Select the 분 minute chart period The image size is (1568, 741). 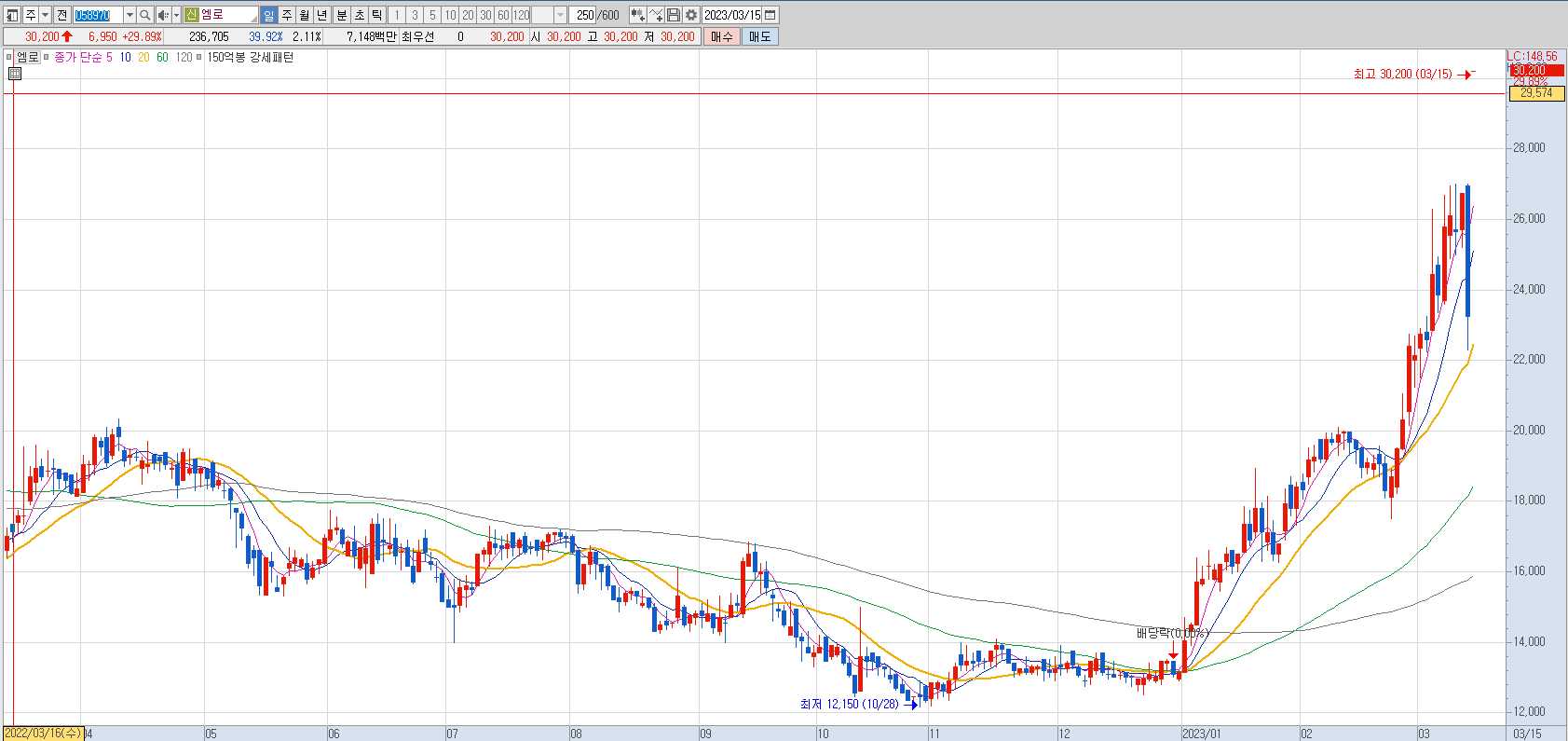pyautogui.click(x=341, y=15)
